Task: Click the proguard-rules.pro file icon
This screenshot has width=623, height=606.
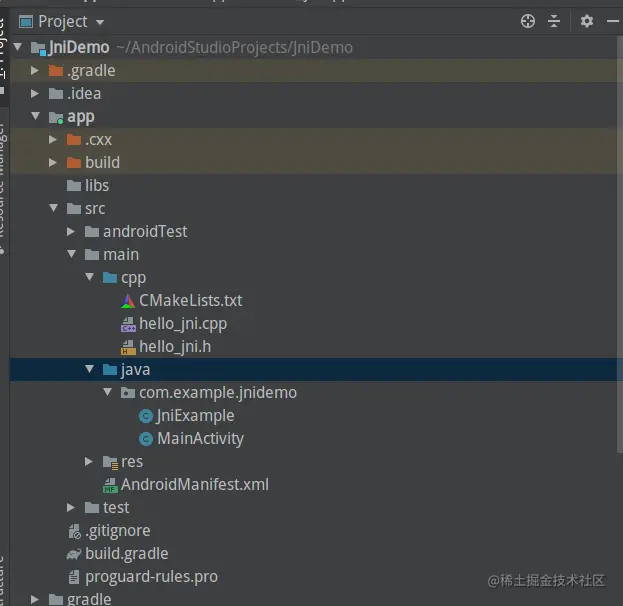Action: 74,577
